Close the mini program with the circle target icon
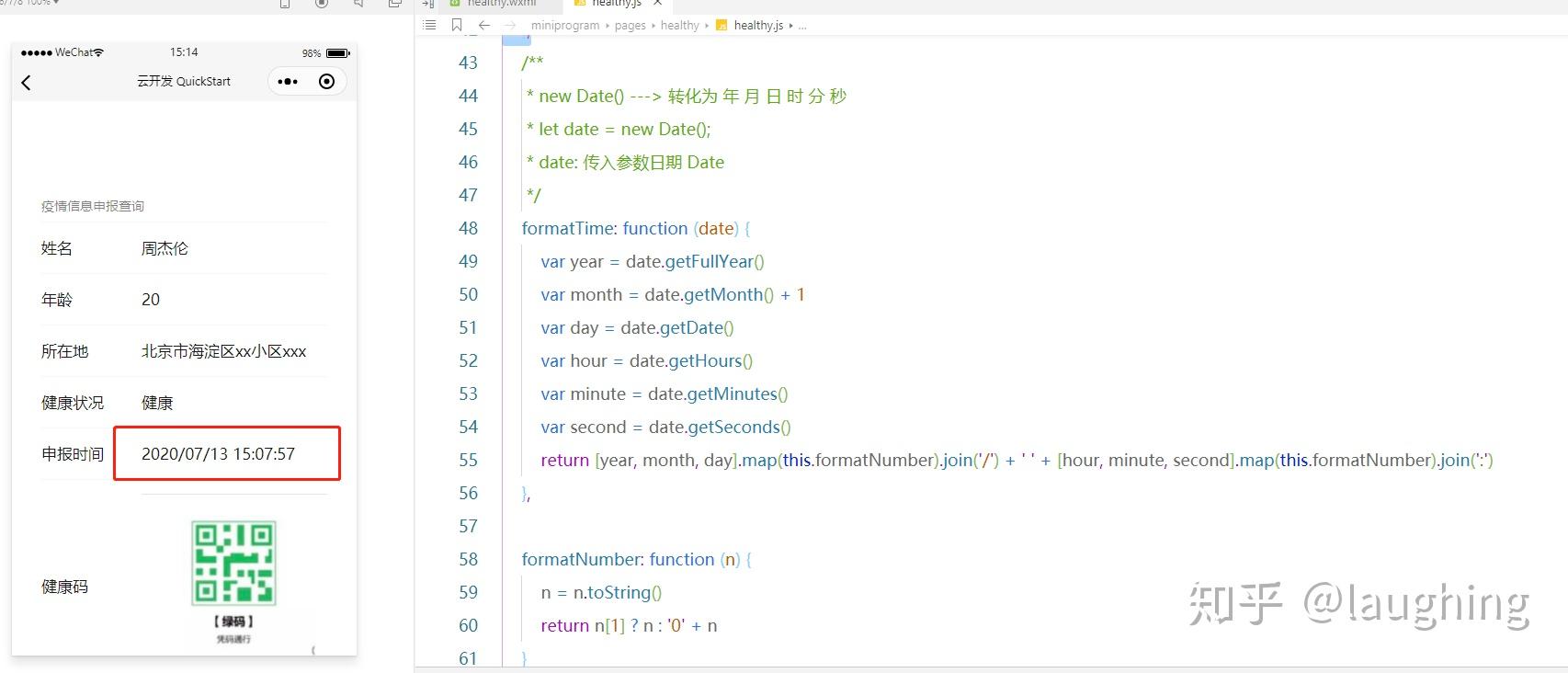 point(326,82)
